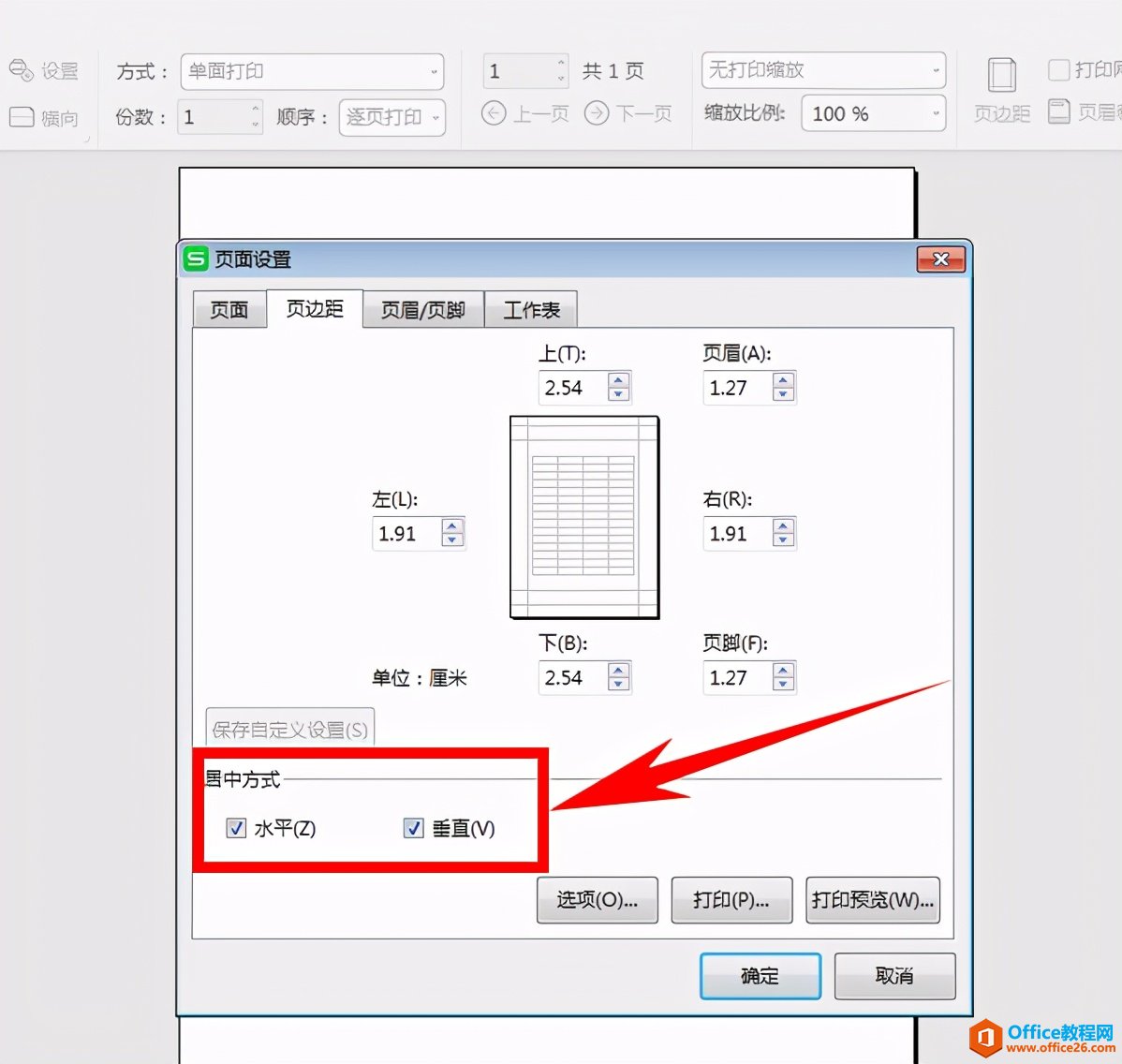
Task: Decrease the page number spinner
Action: (561, 78)
